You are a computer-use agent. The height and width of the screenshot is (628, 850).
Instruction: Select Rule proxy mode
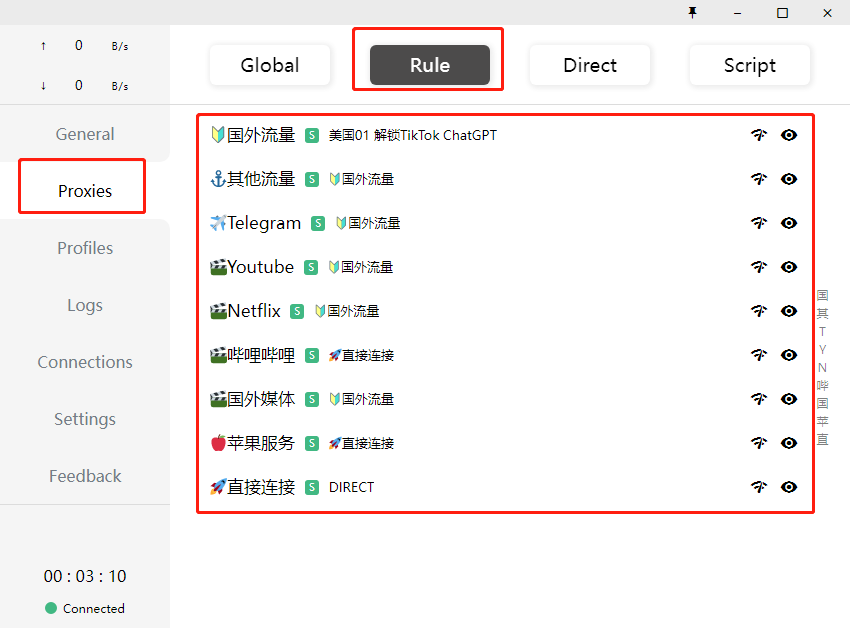pos(430,65)
